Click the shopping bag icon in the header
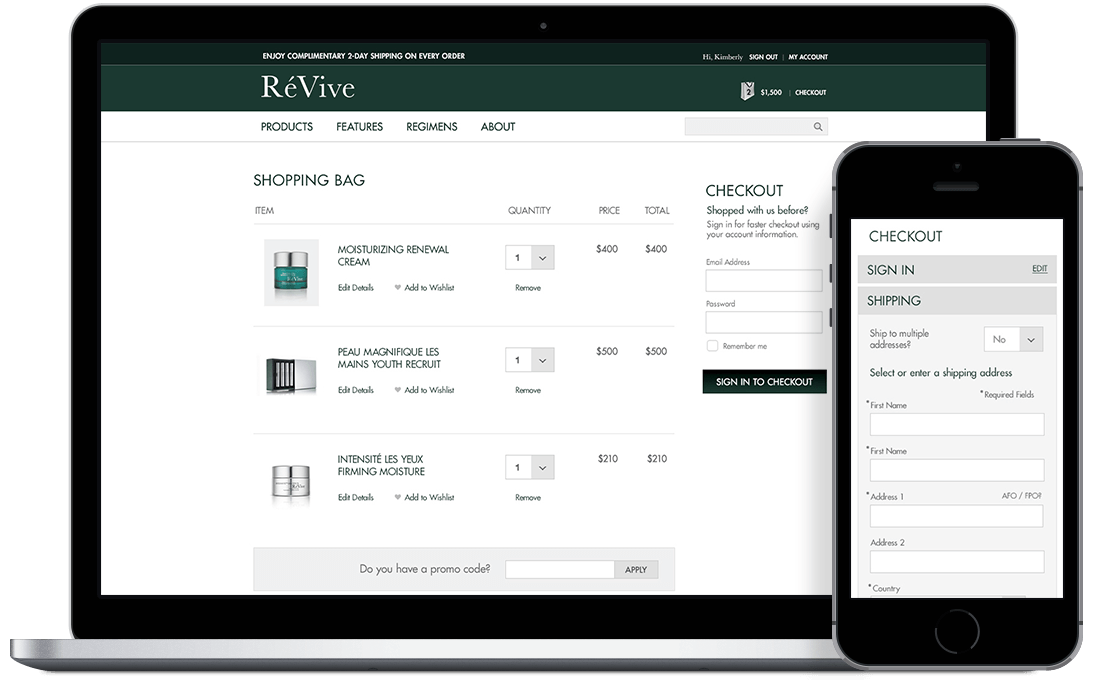Viewport: 1100px width, 682px height. tap(747, 91)
